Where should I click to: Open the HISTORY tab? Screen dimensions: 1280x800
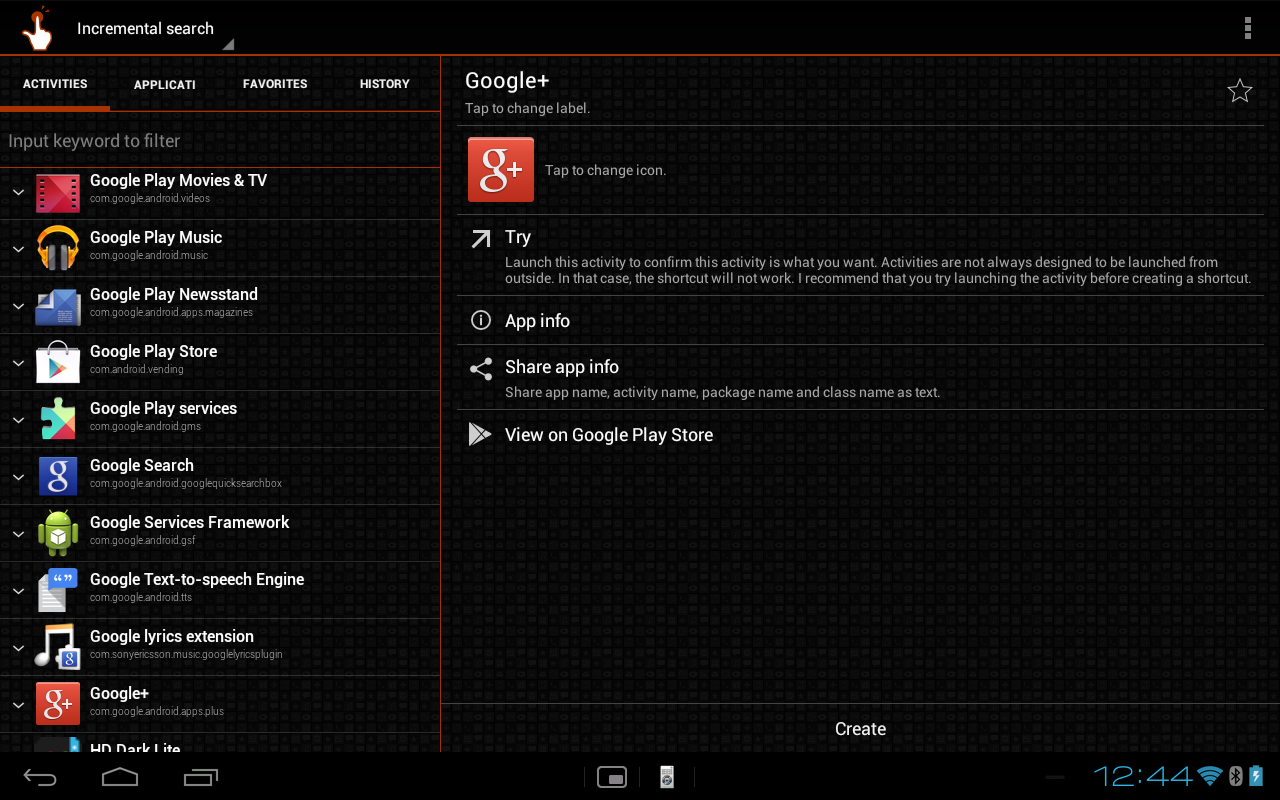(384, 84)
